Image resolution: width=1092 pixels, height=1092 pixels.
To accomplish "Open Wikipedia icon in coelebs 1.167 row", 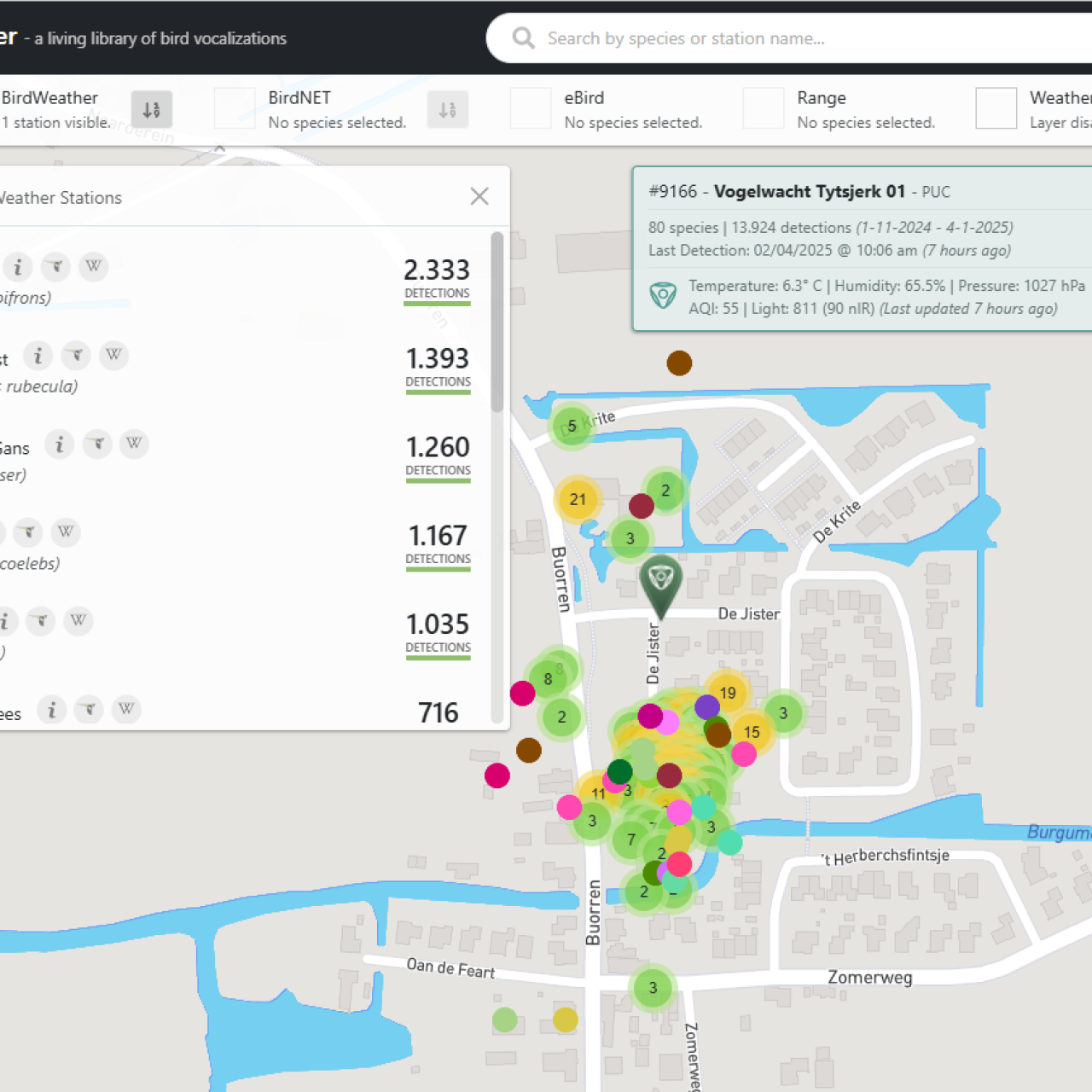I will point(66,533).
